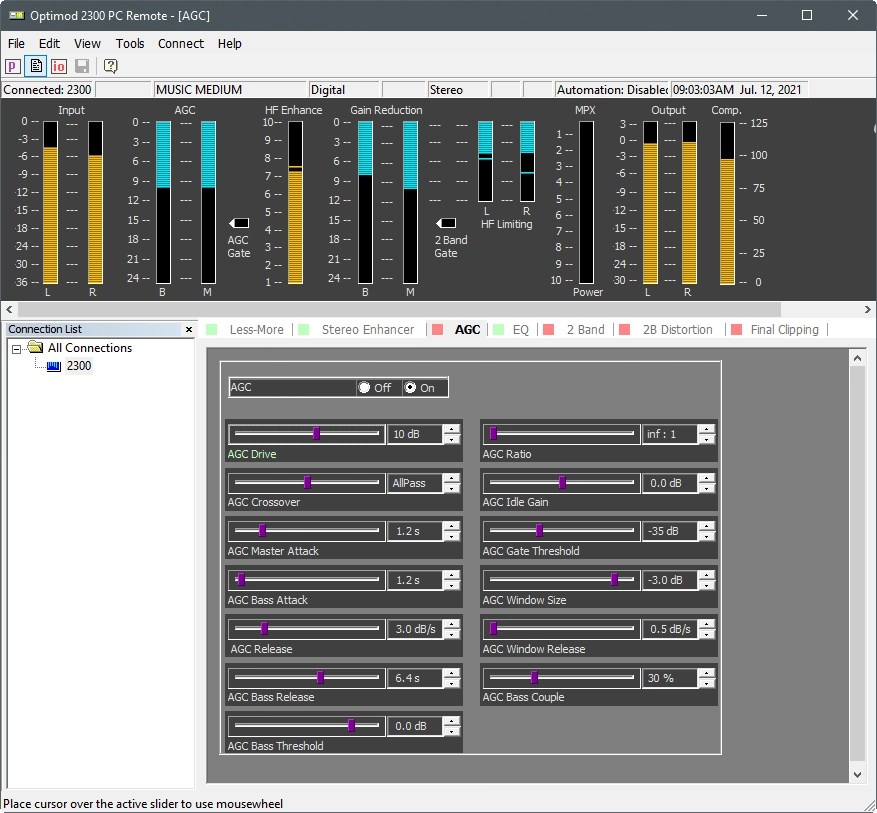Decrease AGC Bass Attack with down arrow

451,585
